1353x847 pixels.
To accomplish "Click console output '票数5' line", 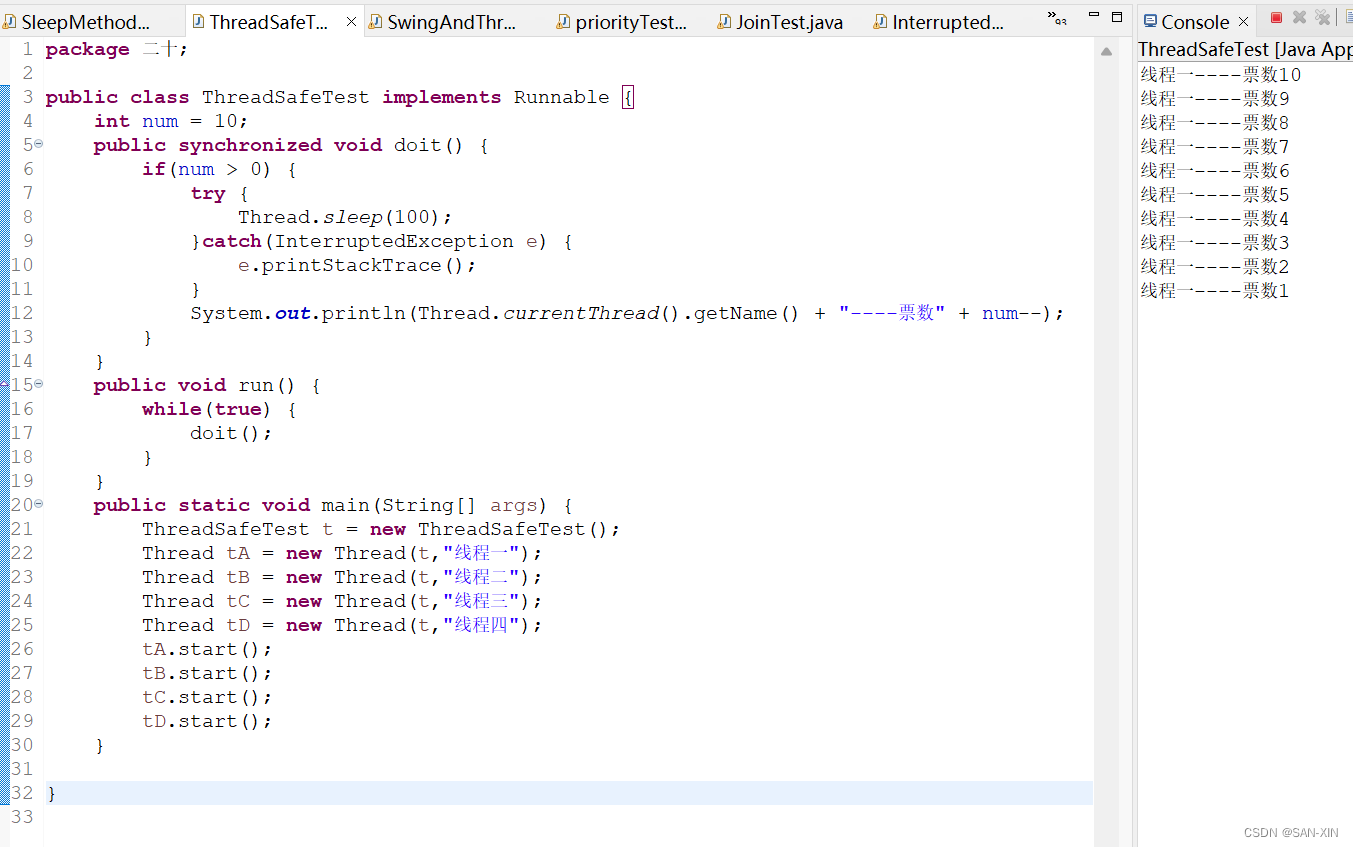I will (1215, 194).
